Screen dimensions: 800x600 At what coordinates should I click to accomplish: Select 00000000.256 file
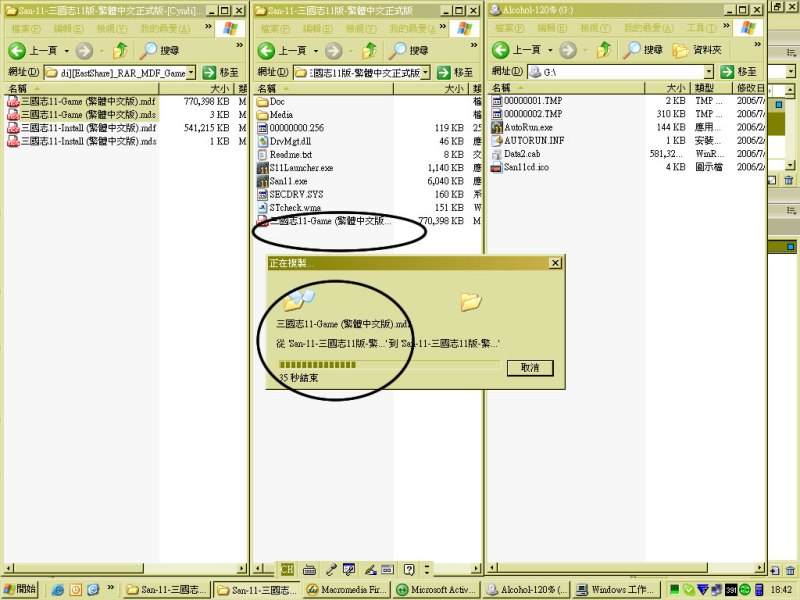pyautogui.click(x=291, y=128)
